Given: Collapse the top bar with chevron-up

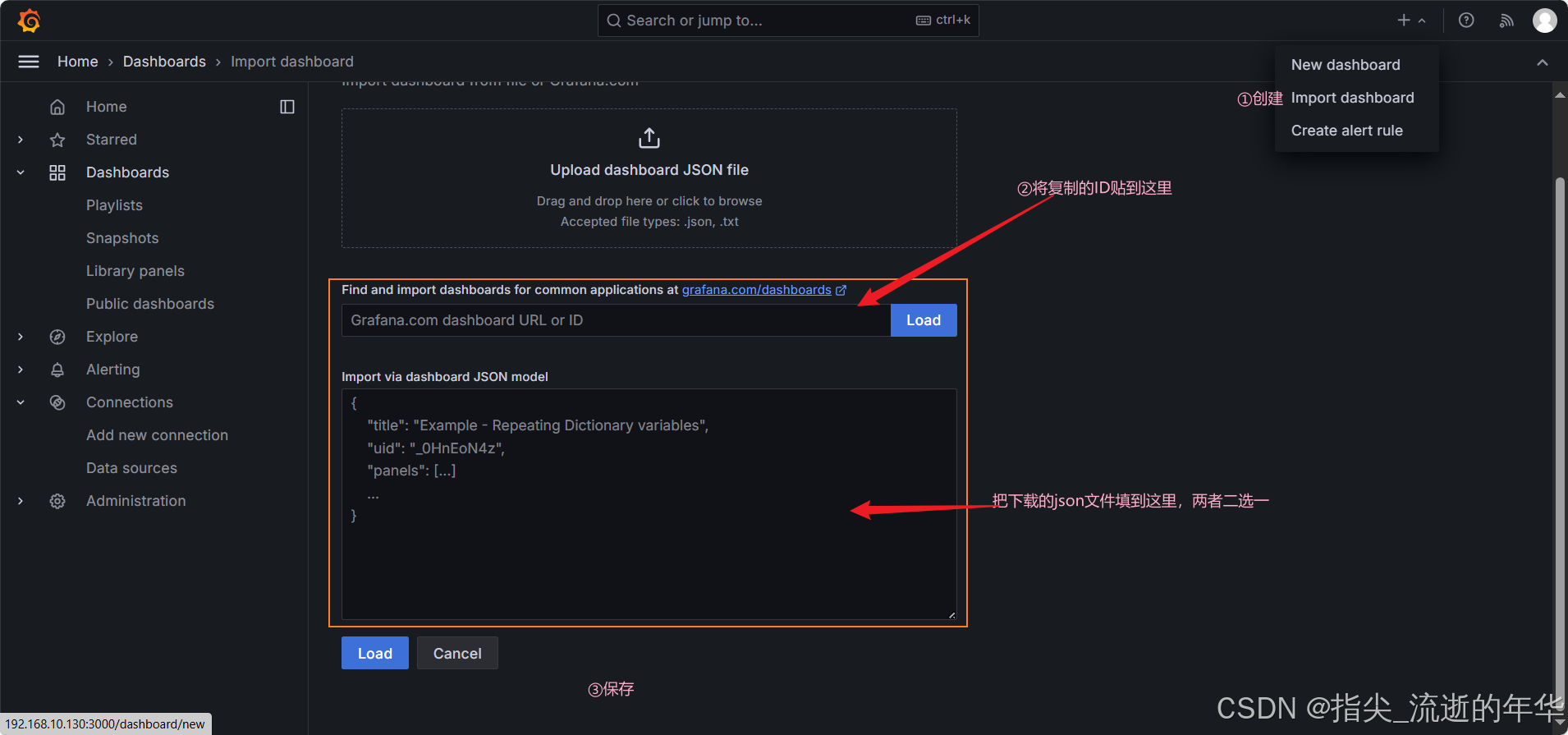Looking at the screenshot, I should (x=1543, y=62).
